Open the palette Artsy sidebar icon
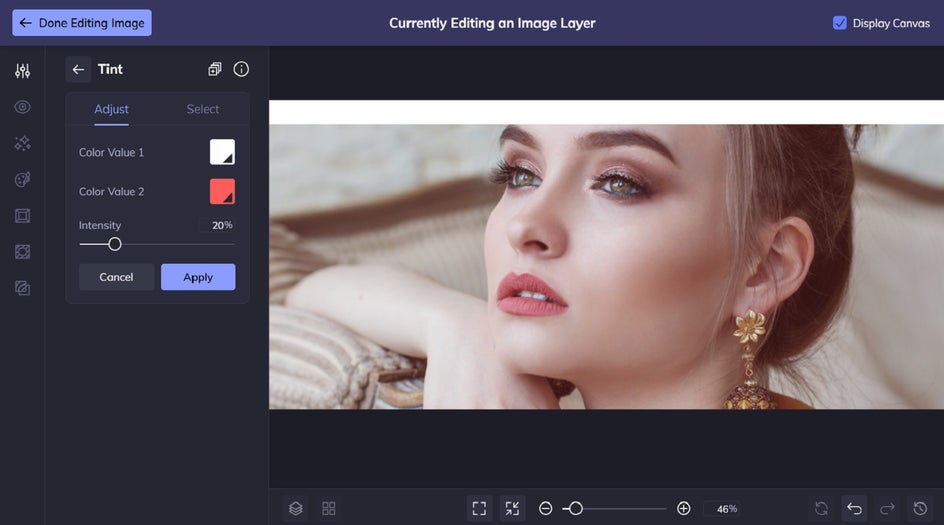Viewport: 944px width, 525px height. pos(22,179)
